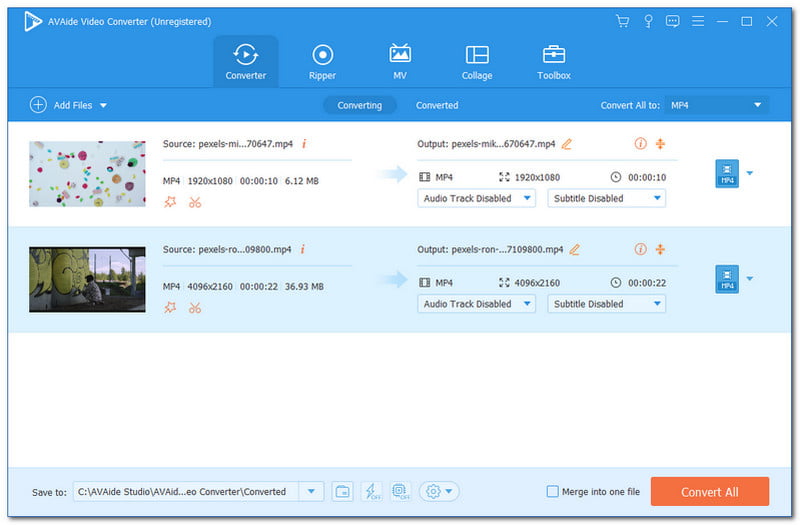
Task: Expand format arrow next to second MP4 icon
Action: pos(749,279)
